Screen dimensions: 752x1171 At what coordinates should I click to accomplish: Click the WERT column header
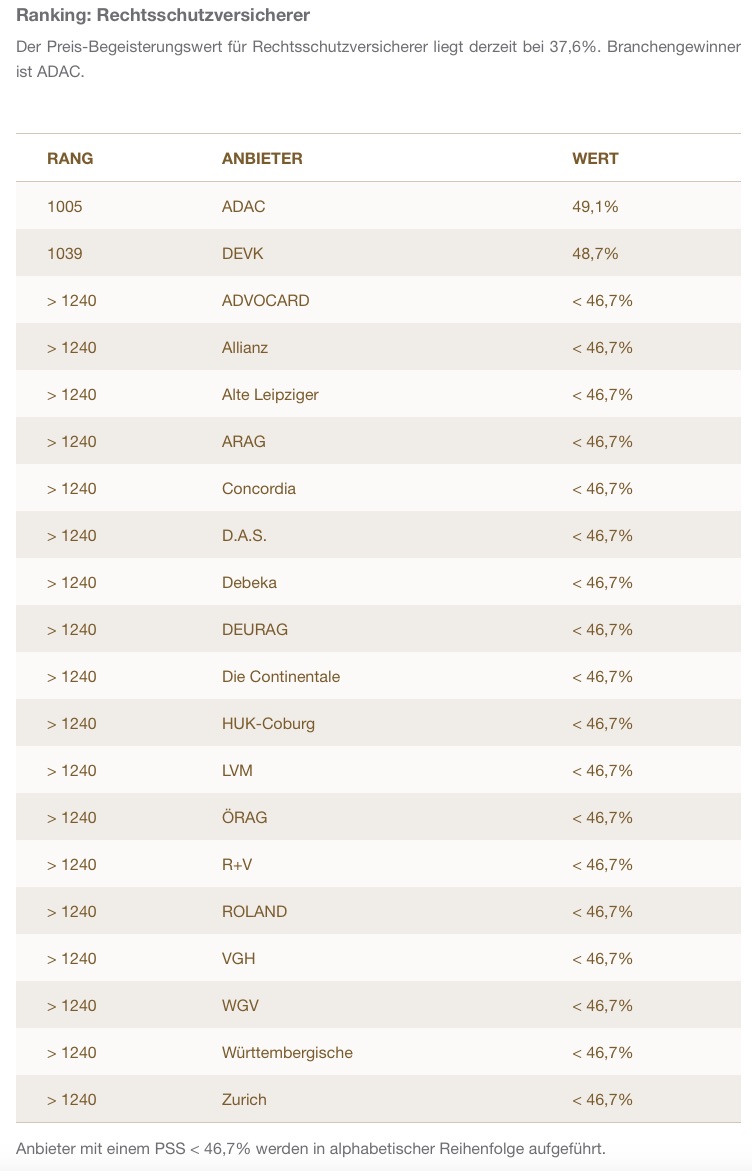[595, 158]
